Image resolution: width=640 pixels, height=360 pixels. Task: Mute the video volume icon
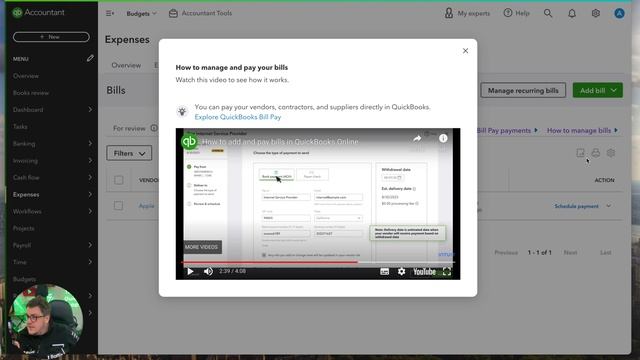pos(208,271)
